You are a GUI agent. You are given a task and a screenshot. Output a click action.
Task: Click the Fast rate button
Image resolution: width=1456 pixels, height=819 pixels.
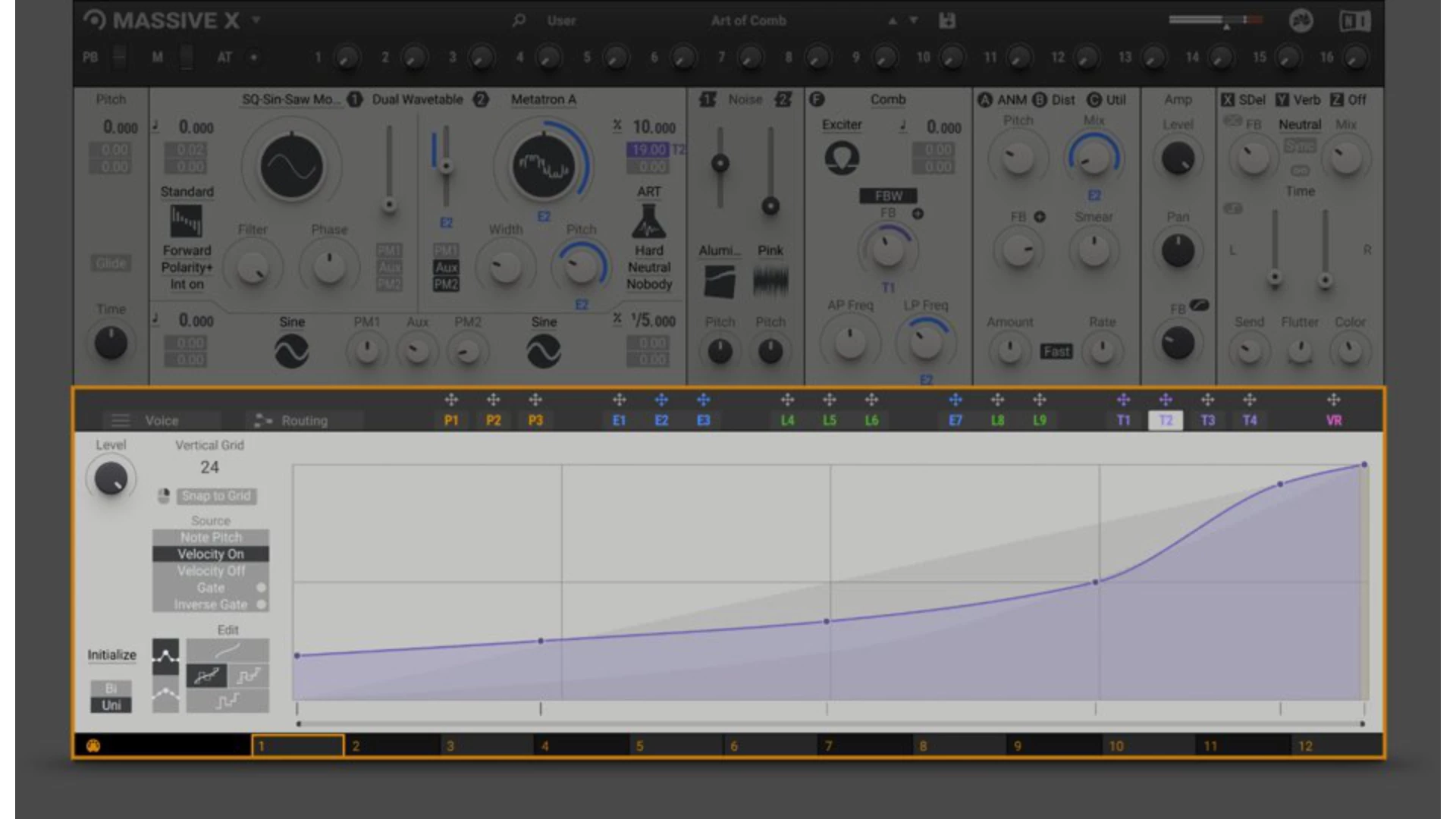(x=1056, y=351)
